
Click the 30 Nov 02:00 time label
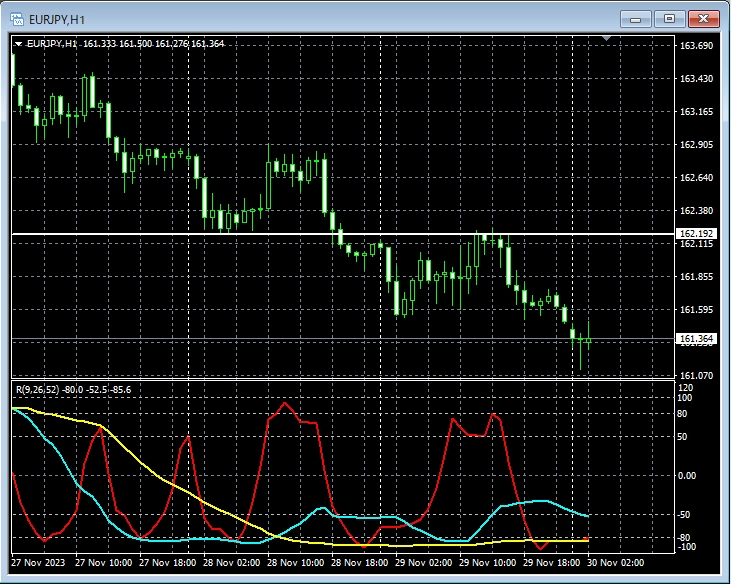coord(615,563)
